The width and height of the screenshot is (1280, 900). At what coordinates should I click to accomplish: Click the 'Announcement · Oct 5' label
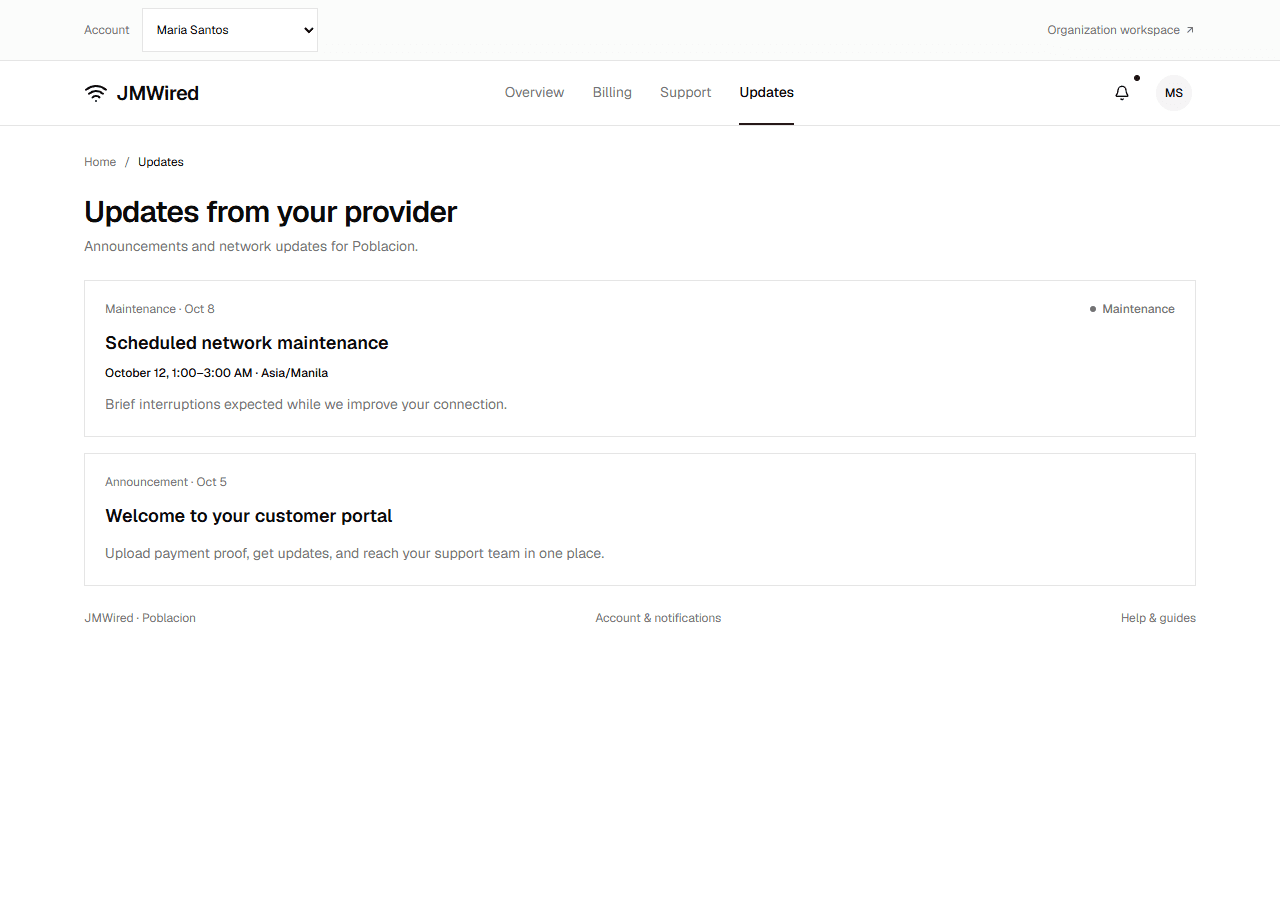166,482
